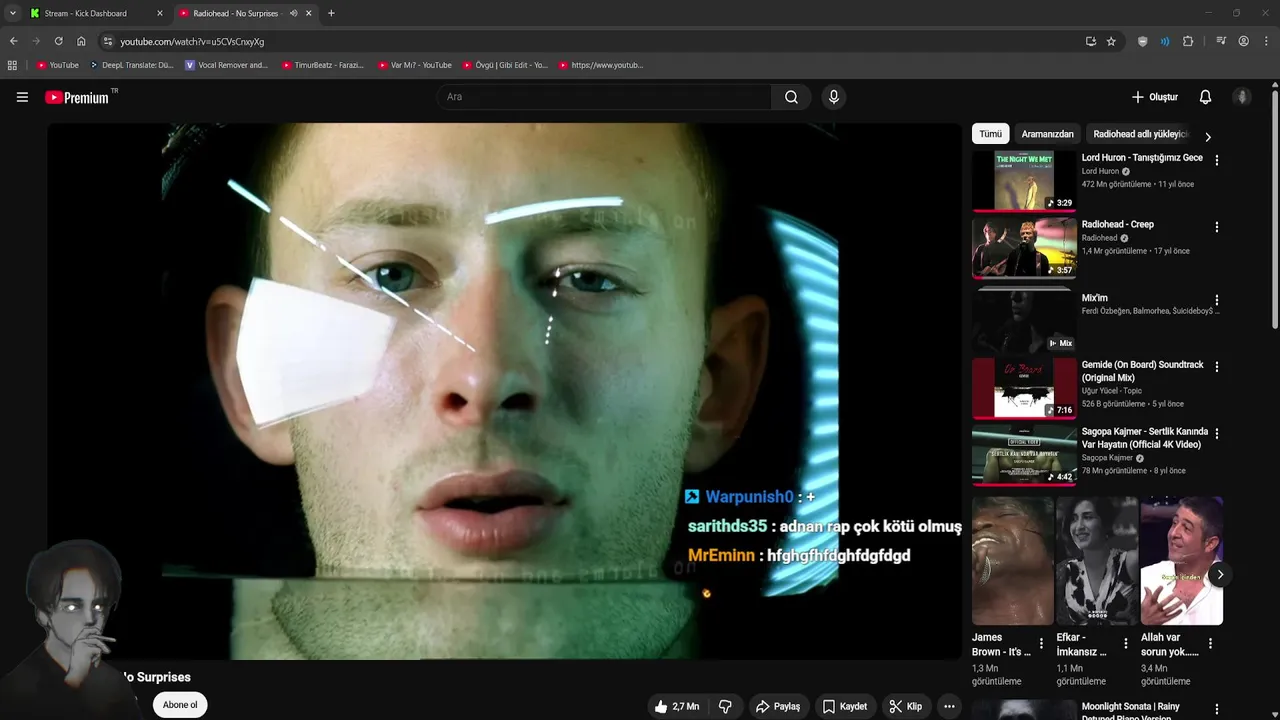Go back in browser history
Image resolution: width=1280 pixels, height=720 pixels.
pyautogui.click(x=13, y=41)
